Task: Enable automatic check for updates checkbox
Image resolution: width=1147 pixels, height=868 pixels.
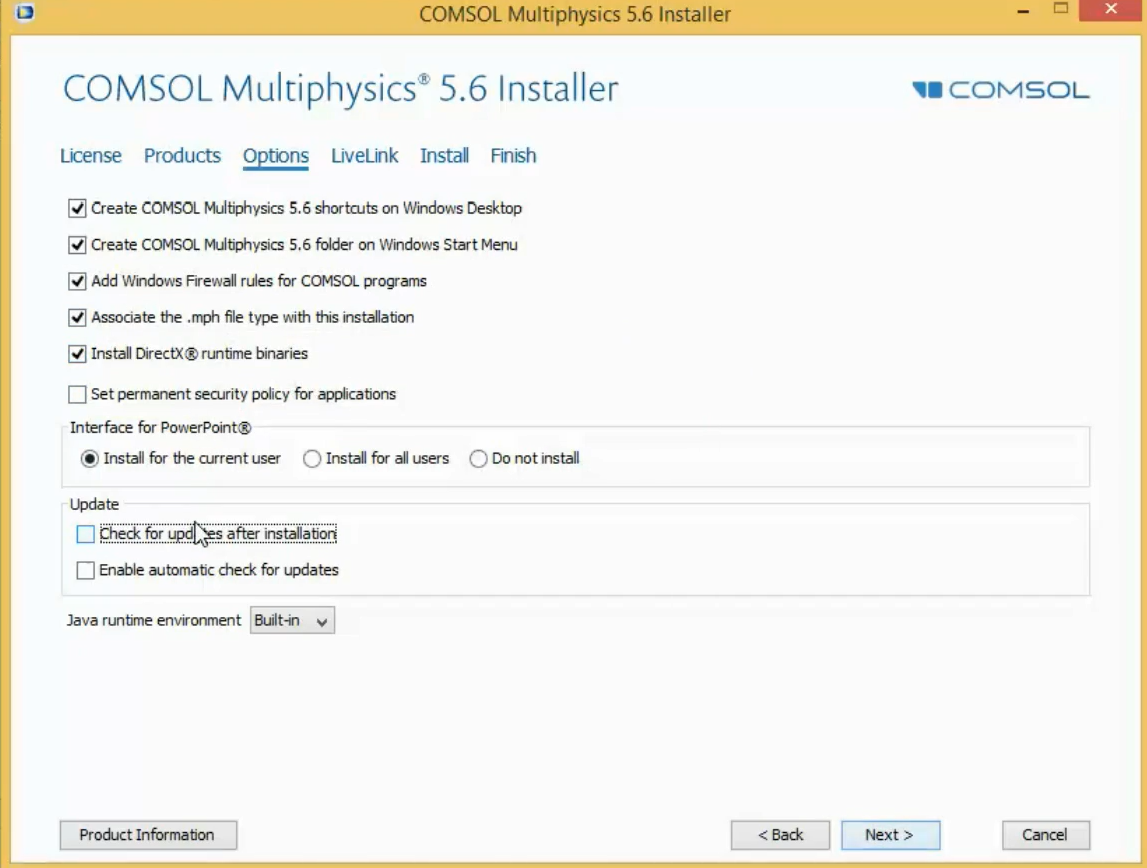Action: click(86, 570)
